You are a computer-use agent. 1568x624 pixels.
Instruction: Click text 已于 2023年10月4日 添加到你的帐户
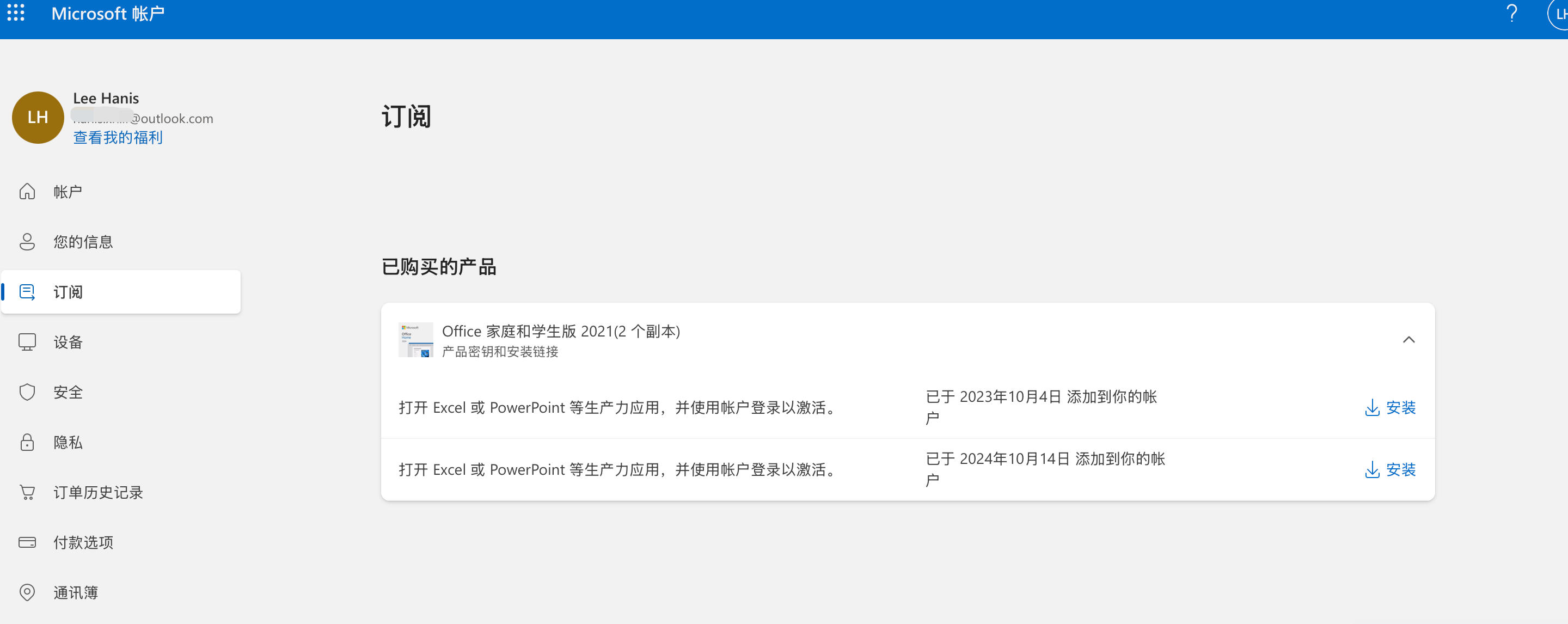(x=1041, y=407)
